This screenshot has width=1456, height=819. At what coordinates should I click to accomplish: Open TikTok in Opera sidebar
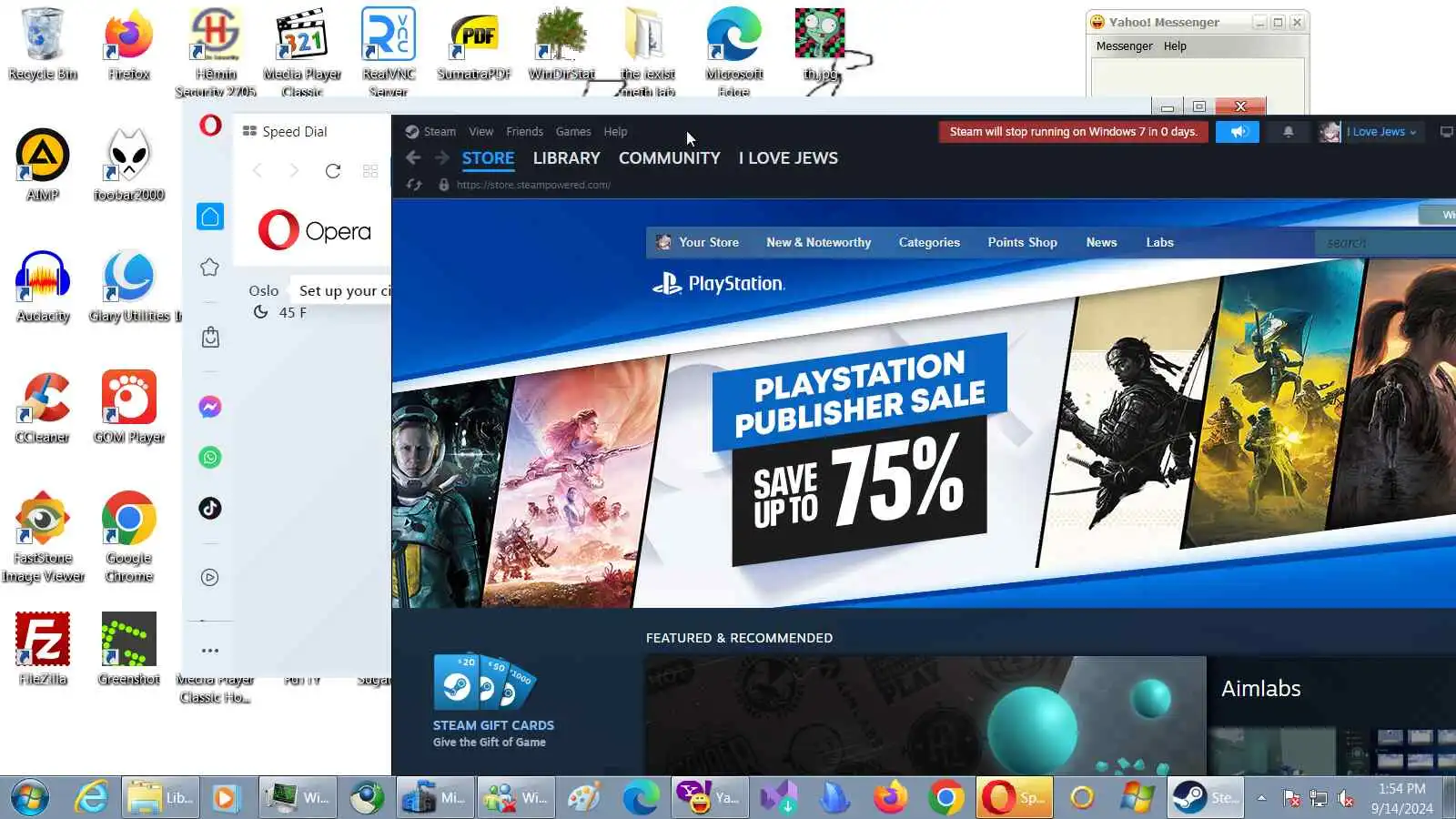tap(210, 509)
